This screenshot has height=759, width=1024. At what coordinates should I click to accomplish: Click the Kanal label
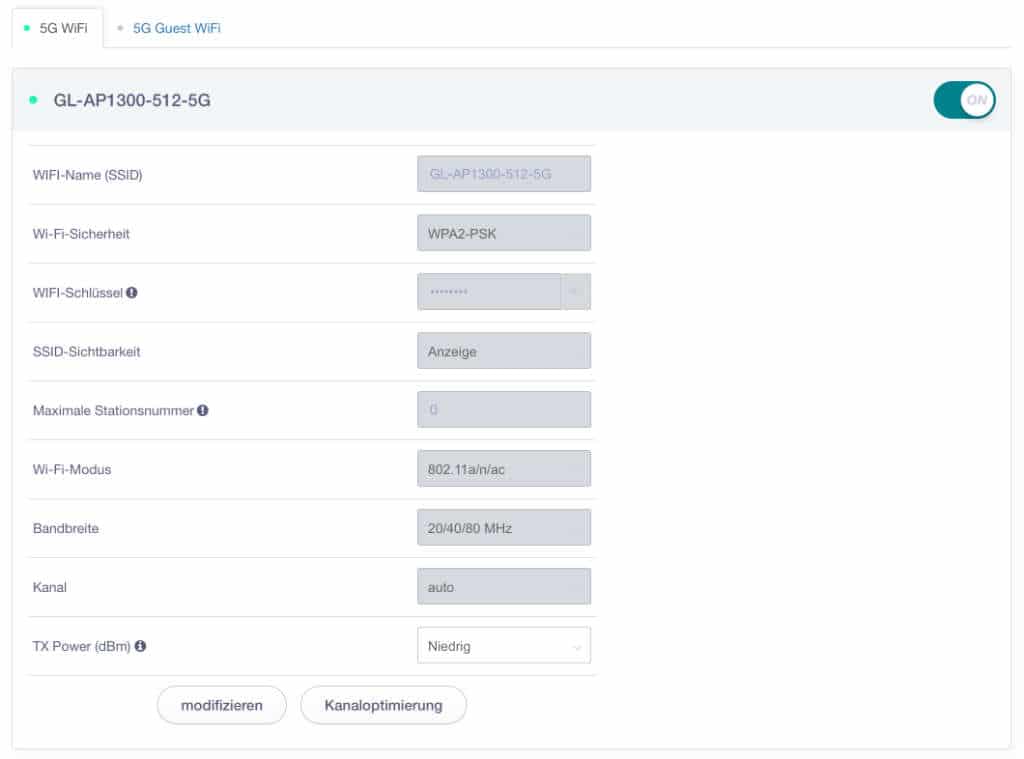50,587
